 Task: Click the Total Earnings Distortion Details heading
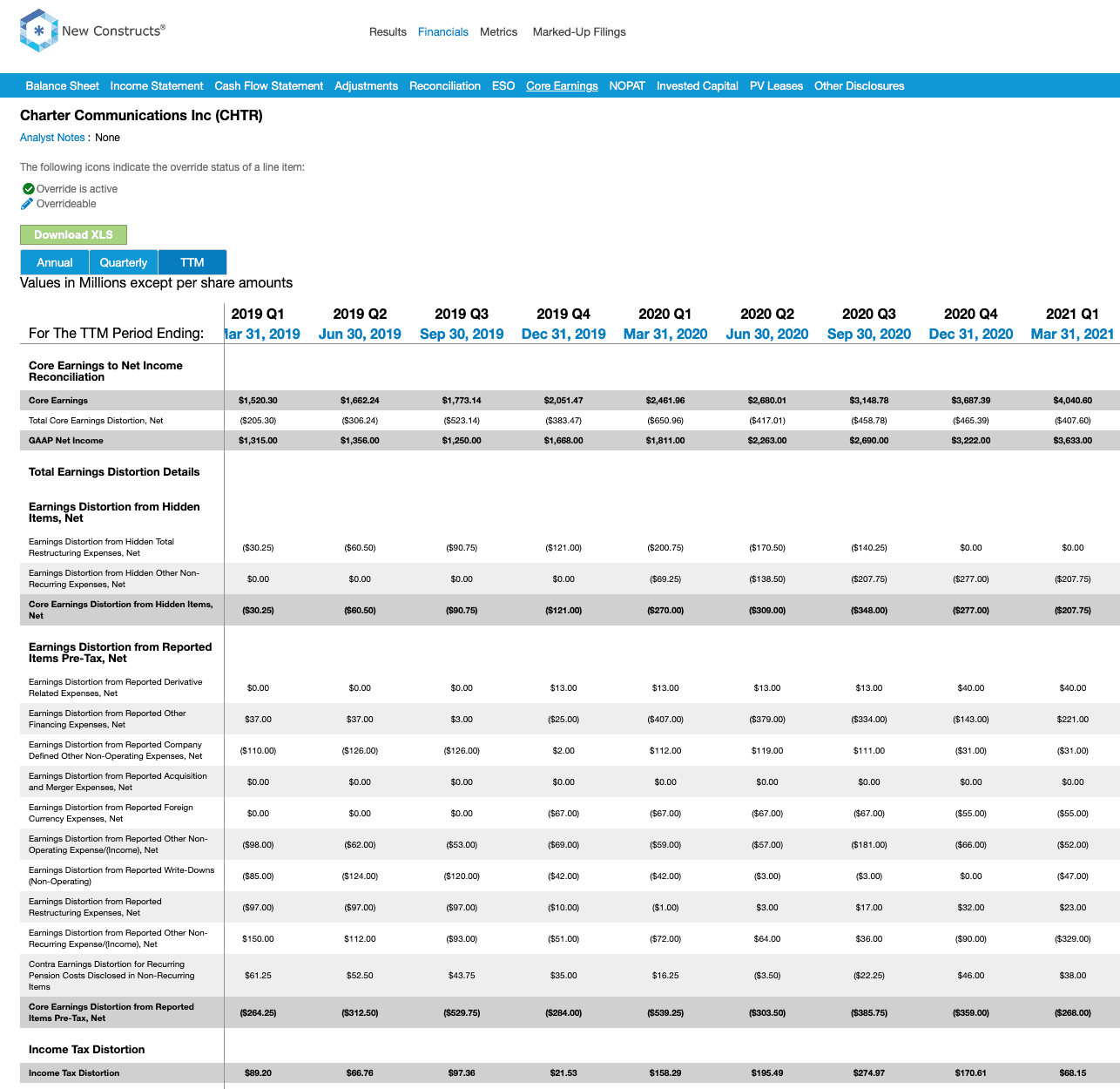[x=114, y=472]
